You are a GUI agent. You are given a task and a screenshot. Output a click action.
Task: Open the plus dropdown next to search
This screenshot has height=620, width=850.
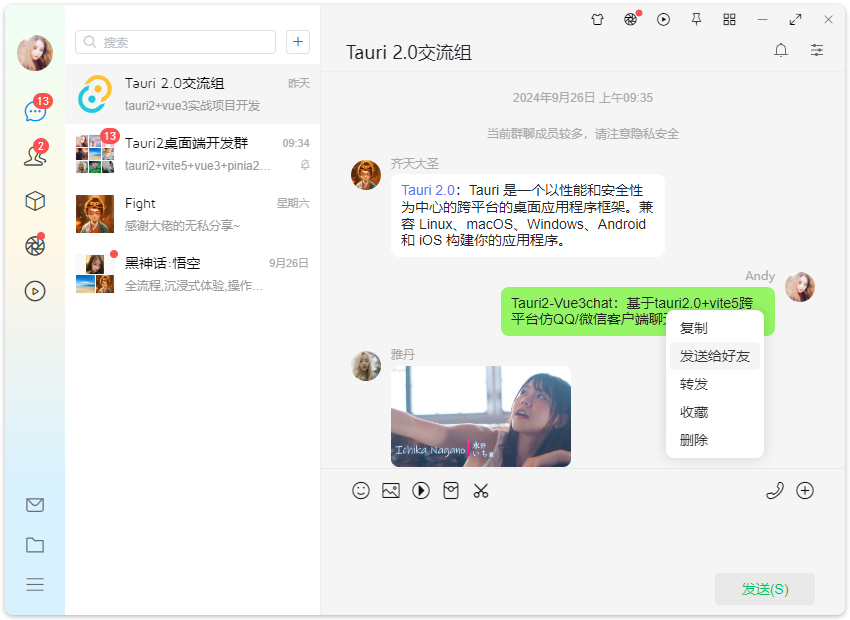297,42
